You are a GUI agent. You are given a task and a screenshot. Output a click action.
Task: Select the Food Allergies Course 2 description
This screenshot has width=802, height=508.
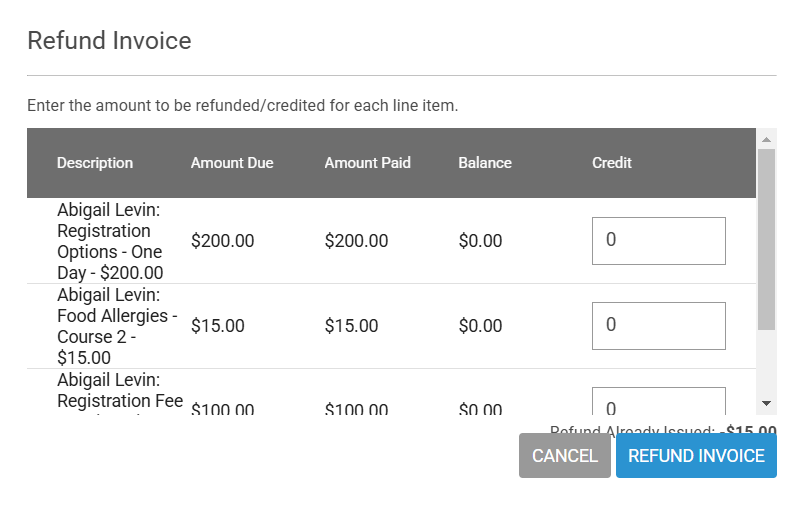tap(117, 326)
